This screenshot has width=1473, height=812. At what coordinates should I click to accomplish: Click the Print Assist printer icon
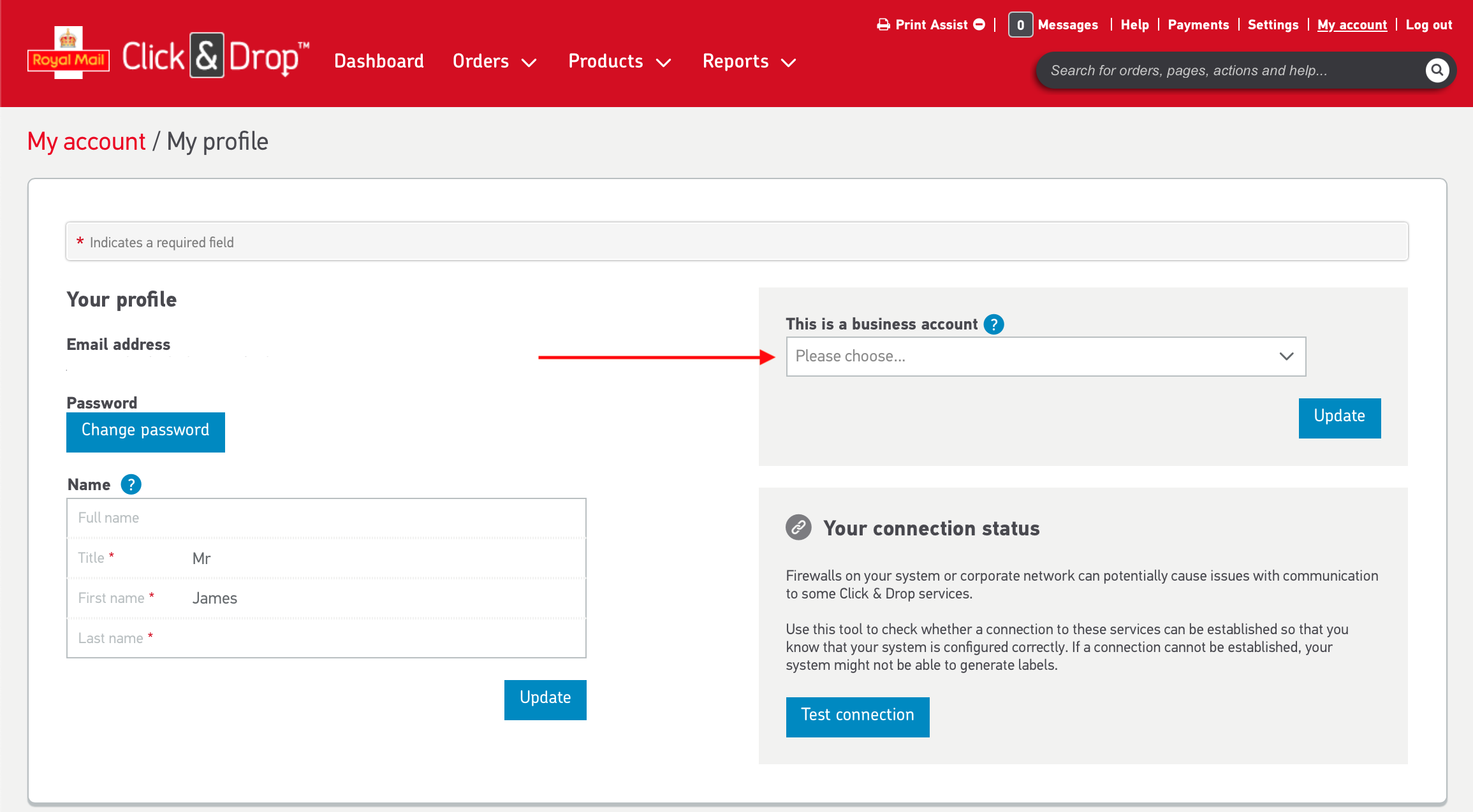pos(883,25)
